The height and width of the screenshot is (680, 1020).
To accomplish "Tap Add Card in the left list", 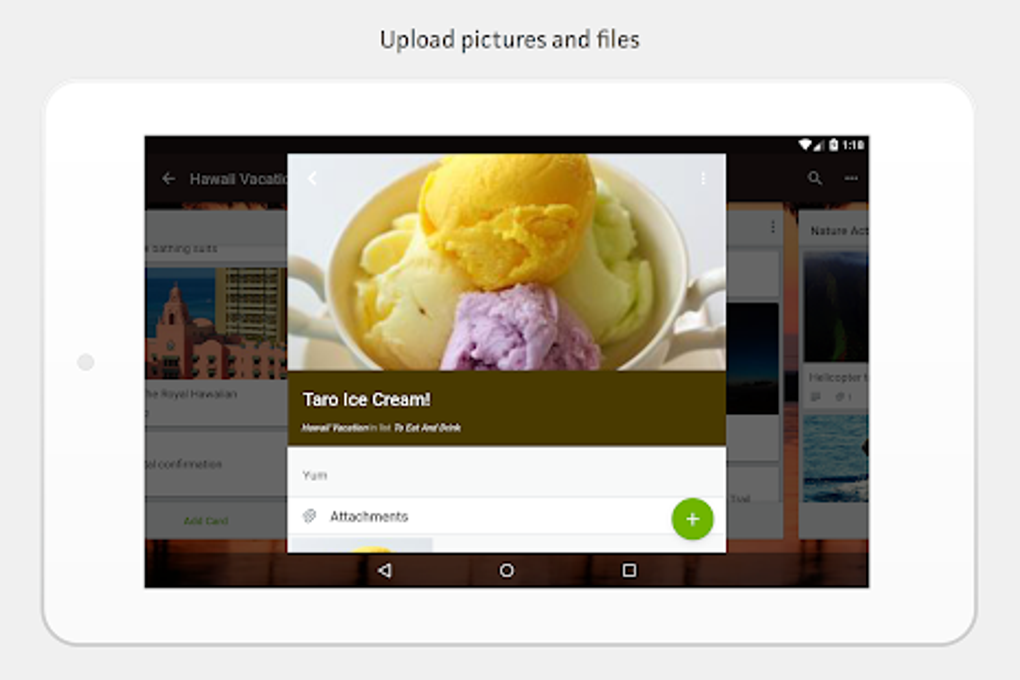I will pos(207,521).
